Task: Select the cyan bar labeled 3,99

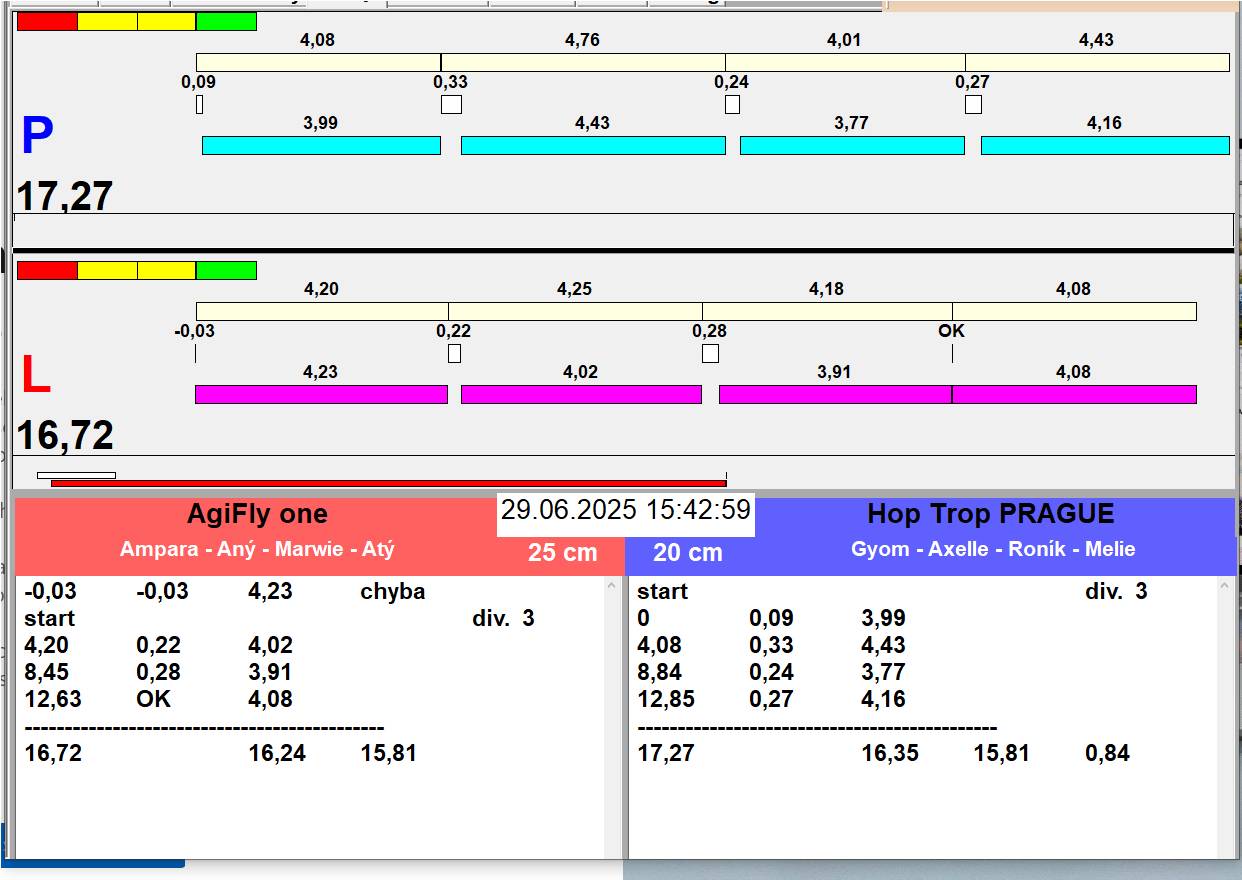Action: [x=321, y=145]
